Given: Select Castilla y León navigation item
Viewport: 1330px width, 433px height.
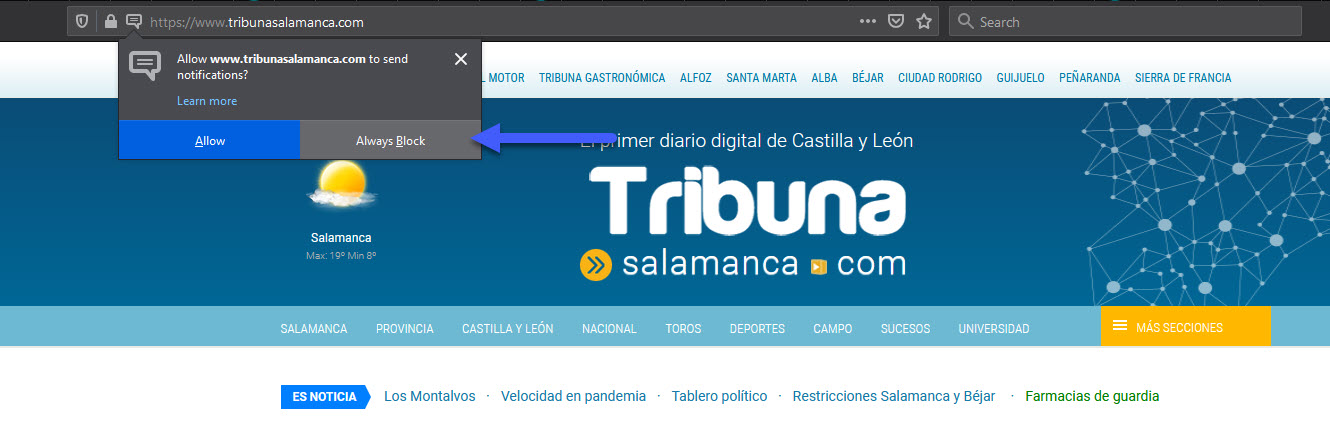Looking at the screenshot, I should click(x=508, y=328).
